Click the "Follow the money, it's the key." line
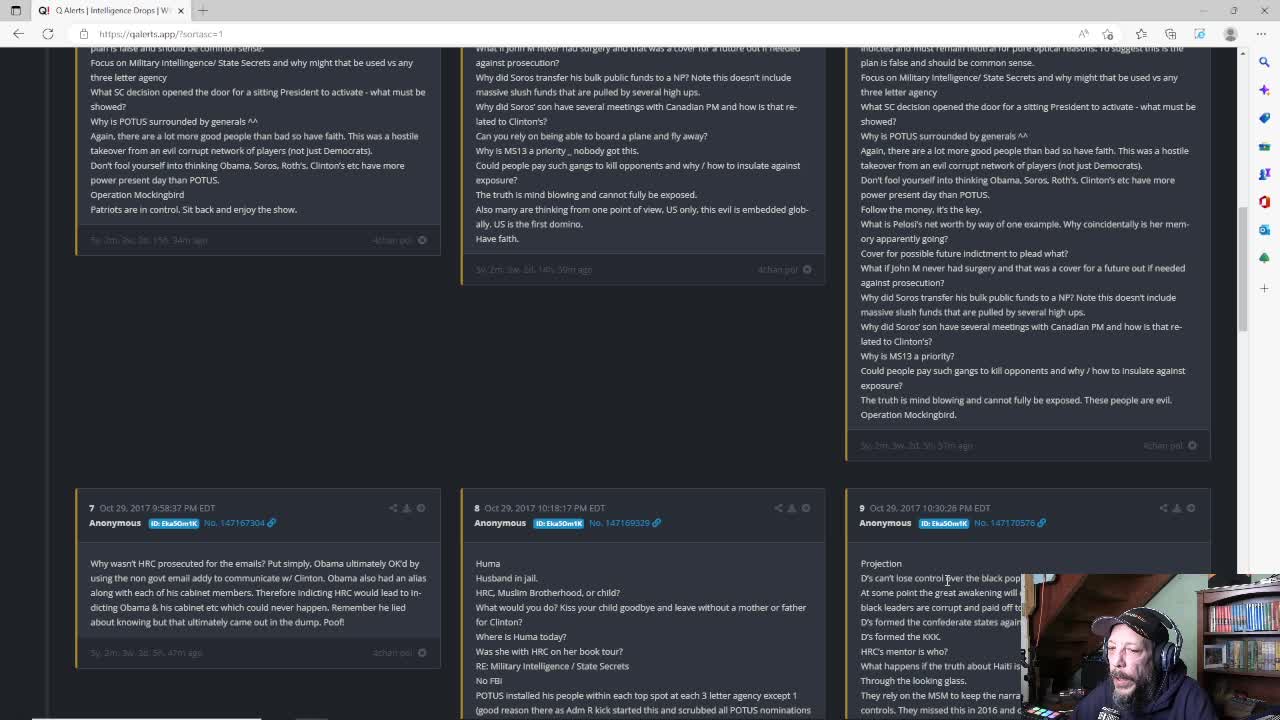This screenshot has height=720, width=1280. click(921, 209)
